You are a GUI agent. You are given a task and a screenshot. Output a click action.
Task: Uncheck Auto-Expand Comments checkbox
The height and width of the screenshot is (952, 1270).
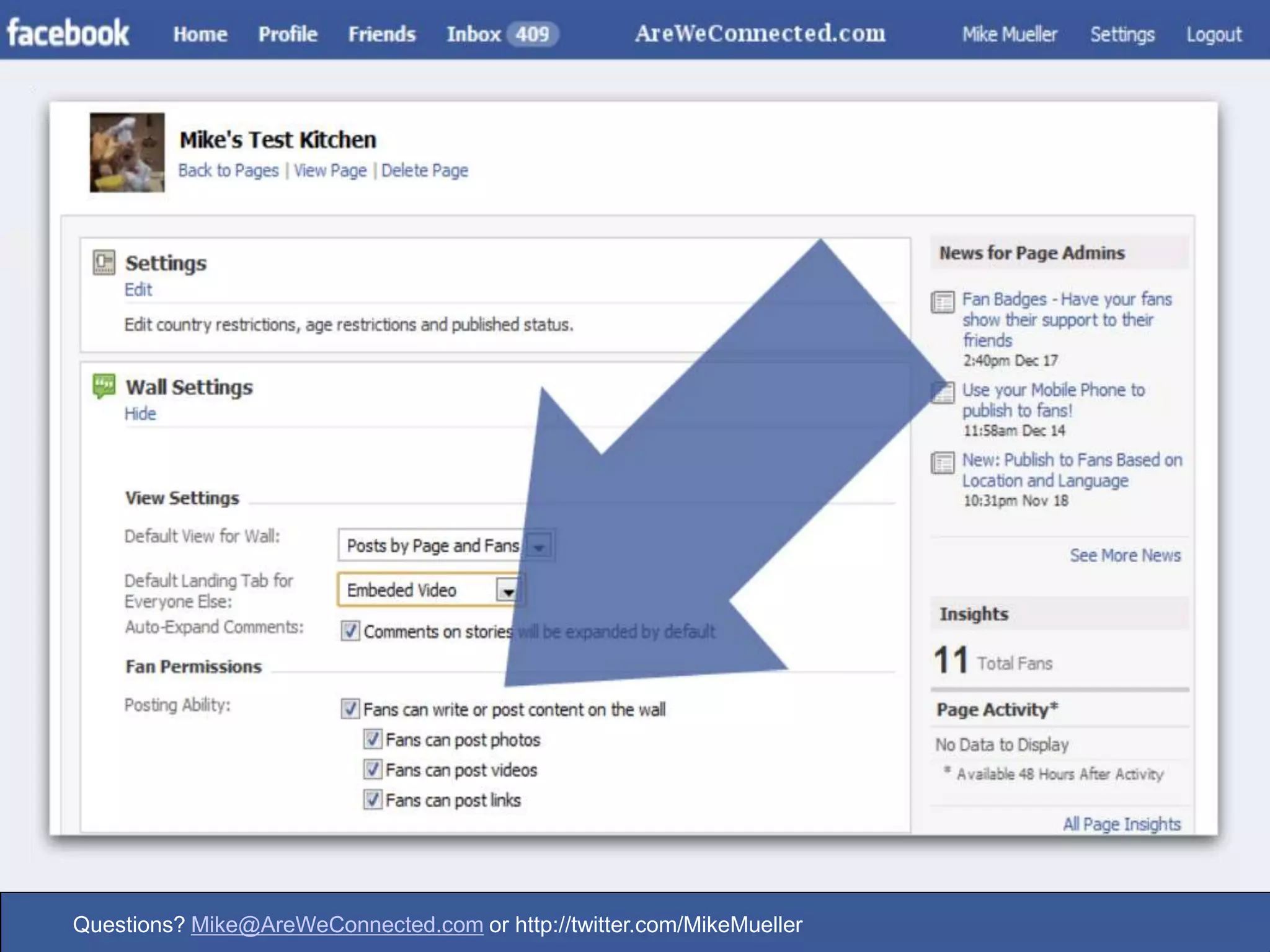click(x=350, y=631)
